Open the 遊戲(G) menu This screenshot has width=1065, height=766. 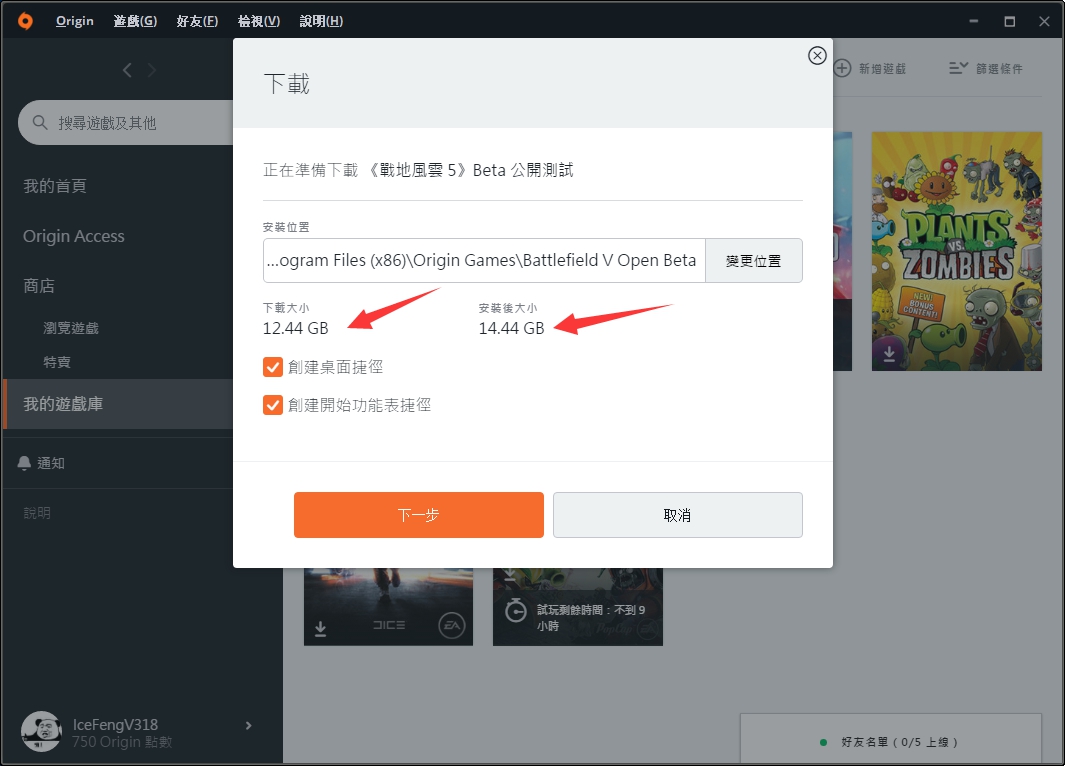[134, 20]
